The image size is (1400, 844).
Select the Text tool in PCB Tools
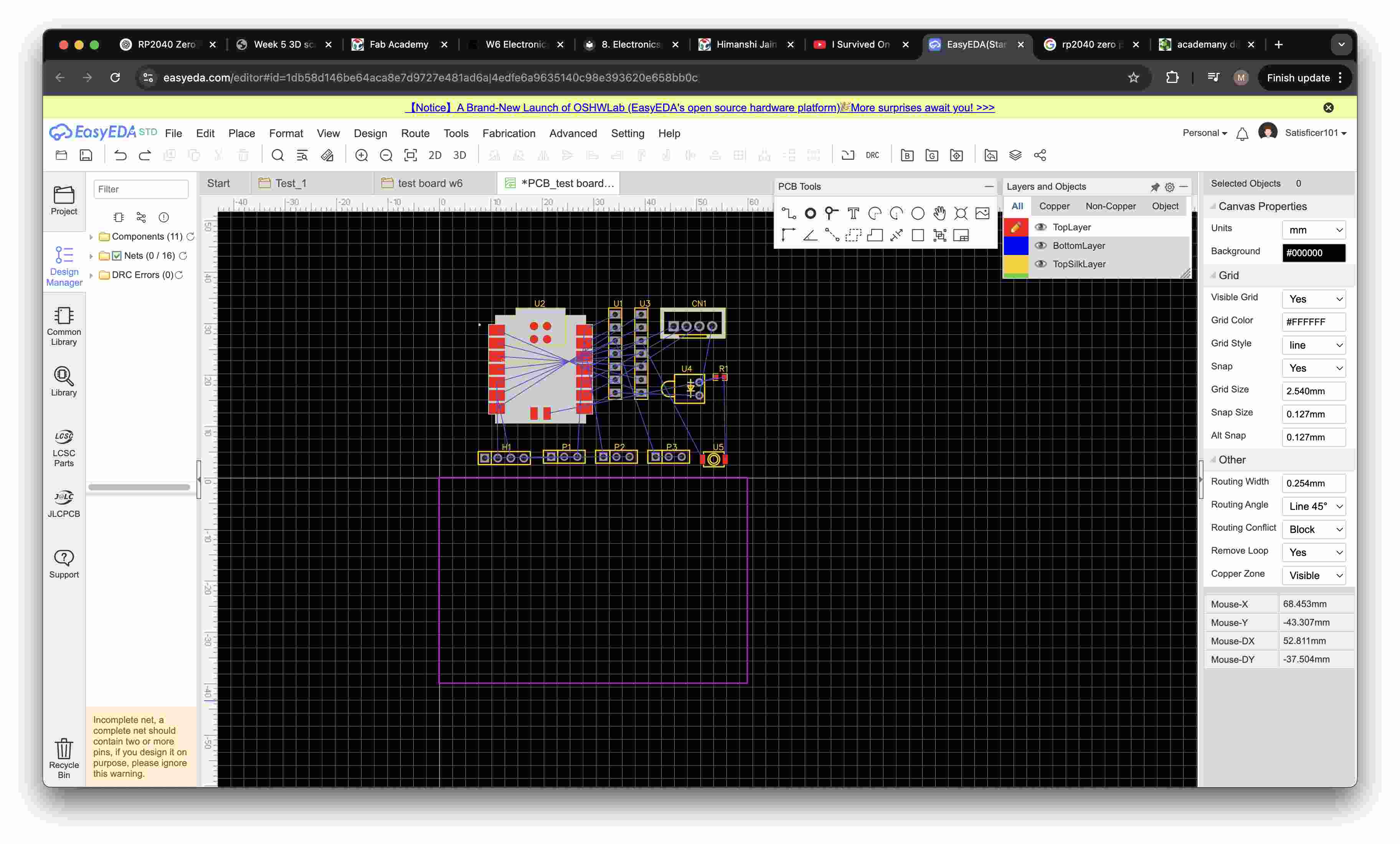[x=853, y=214]
